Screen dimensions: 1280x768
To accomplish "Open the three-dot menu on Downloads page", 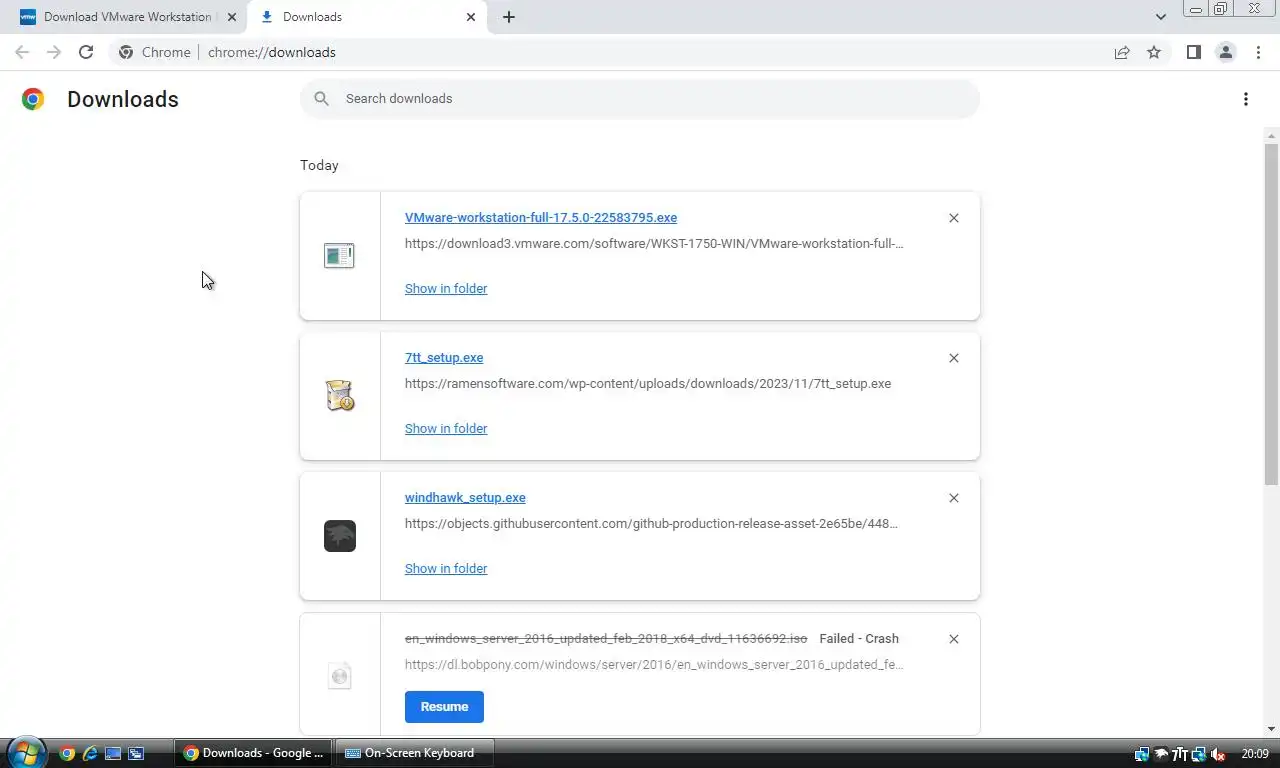I will [1245, 99].
